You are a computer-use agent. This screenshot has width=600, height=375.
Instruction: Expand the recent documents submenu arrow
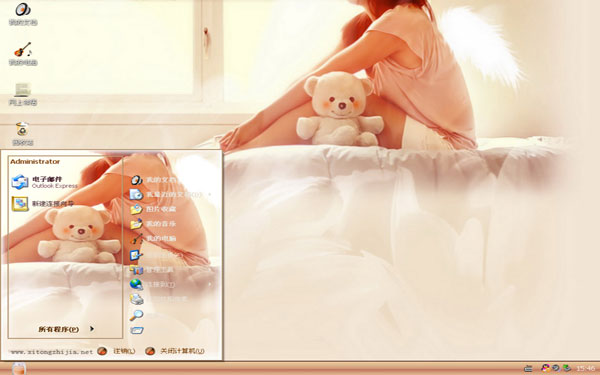coord(209,194)
